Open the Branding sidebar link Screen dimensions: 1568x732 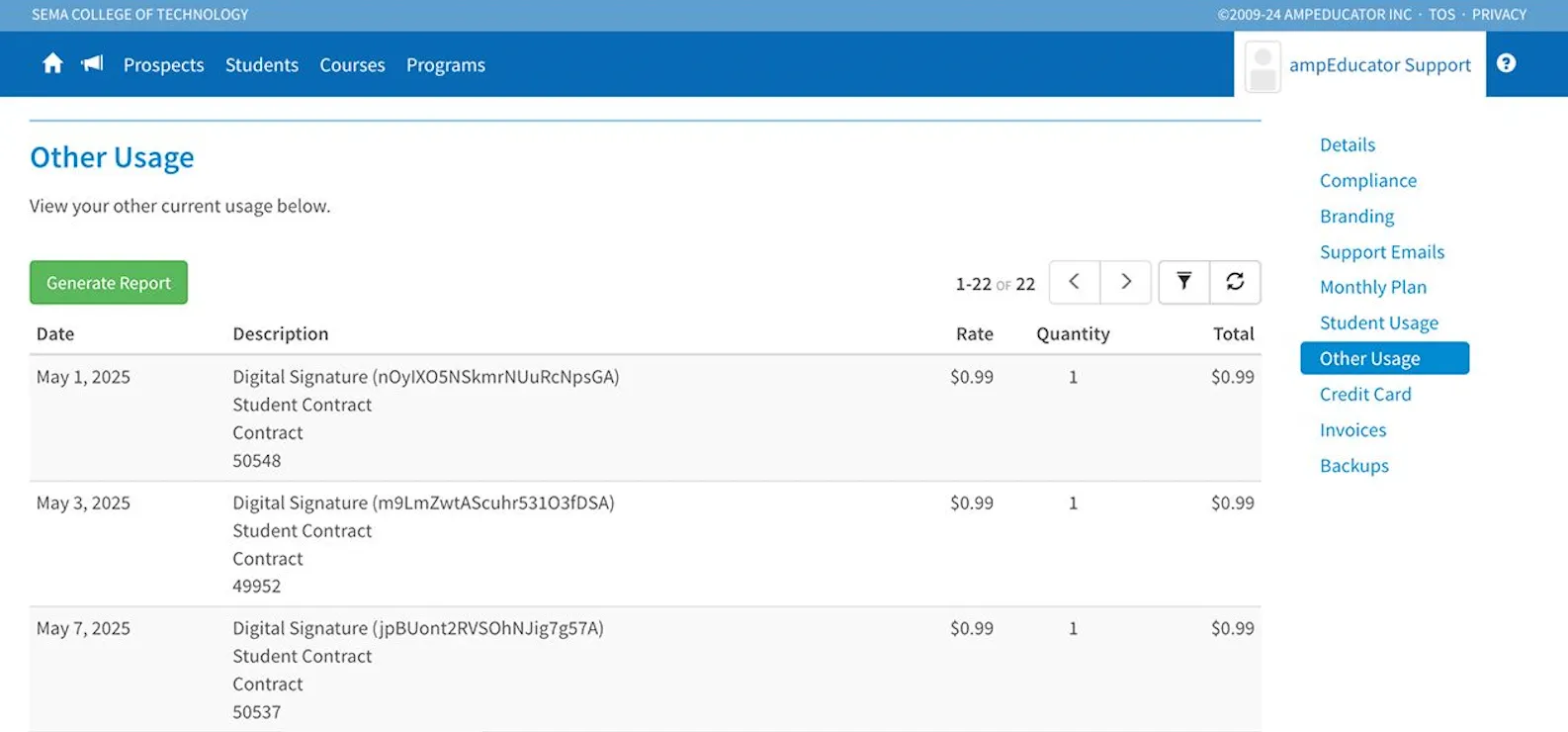(x=1357, y=216)
